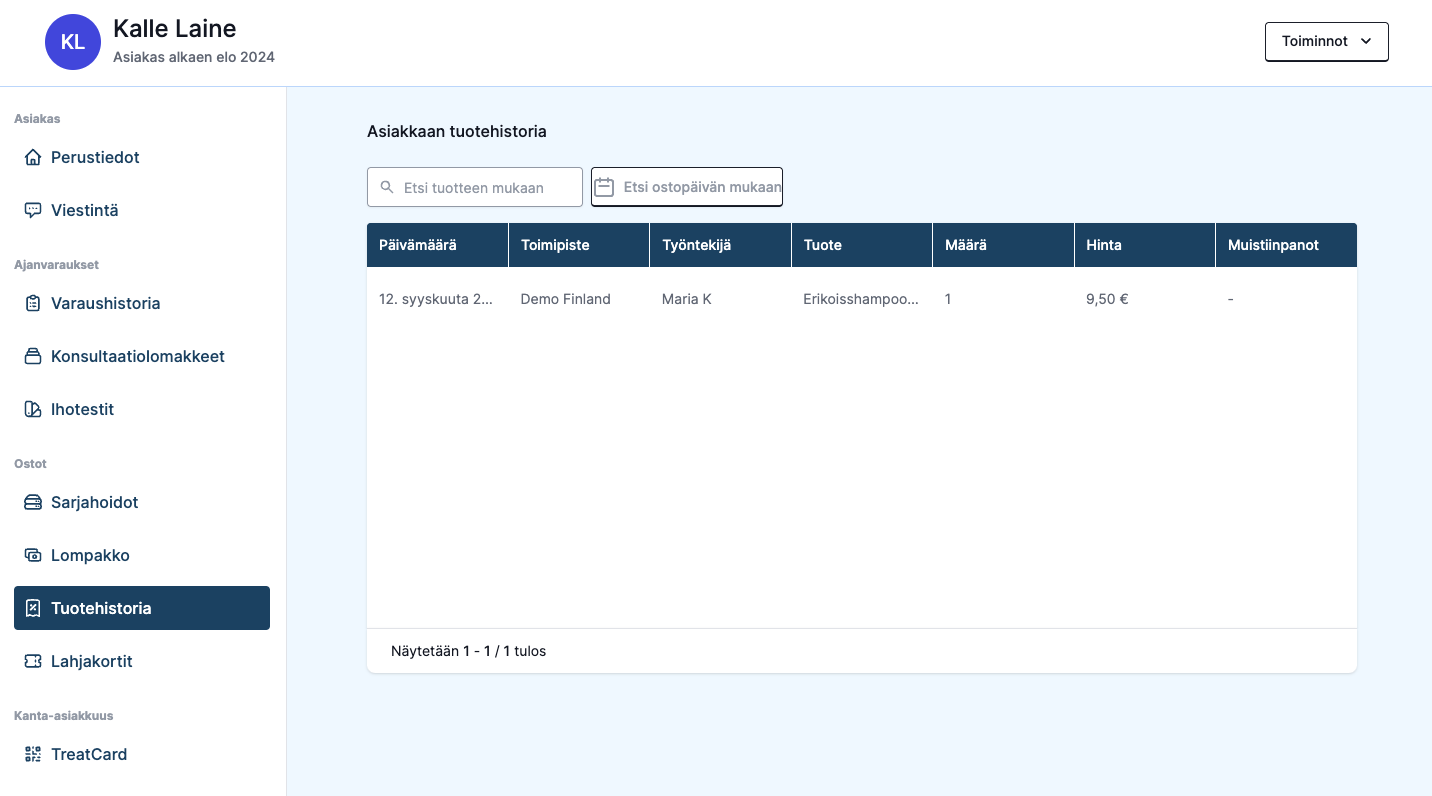Click the Hinta column header
Screen dimensions: 1432x796
point(1145,245)
